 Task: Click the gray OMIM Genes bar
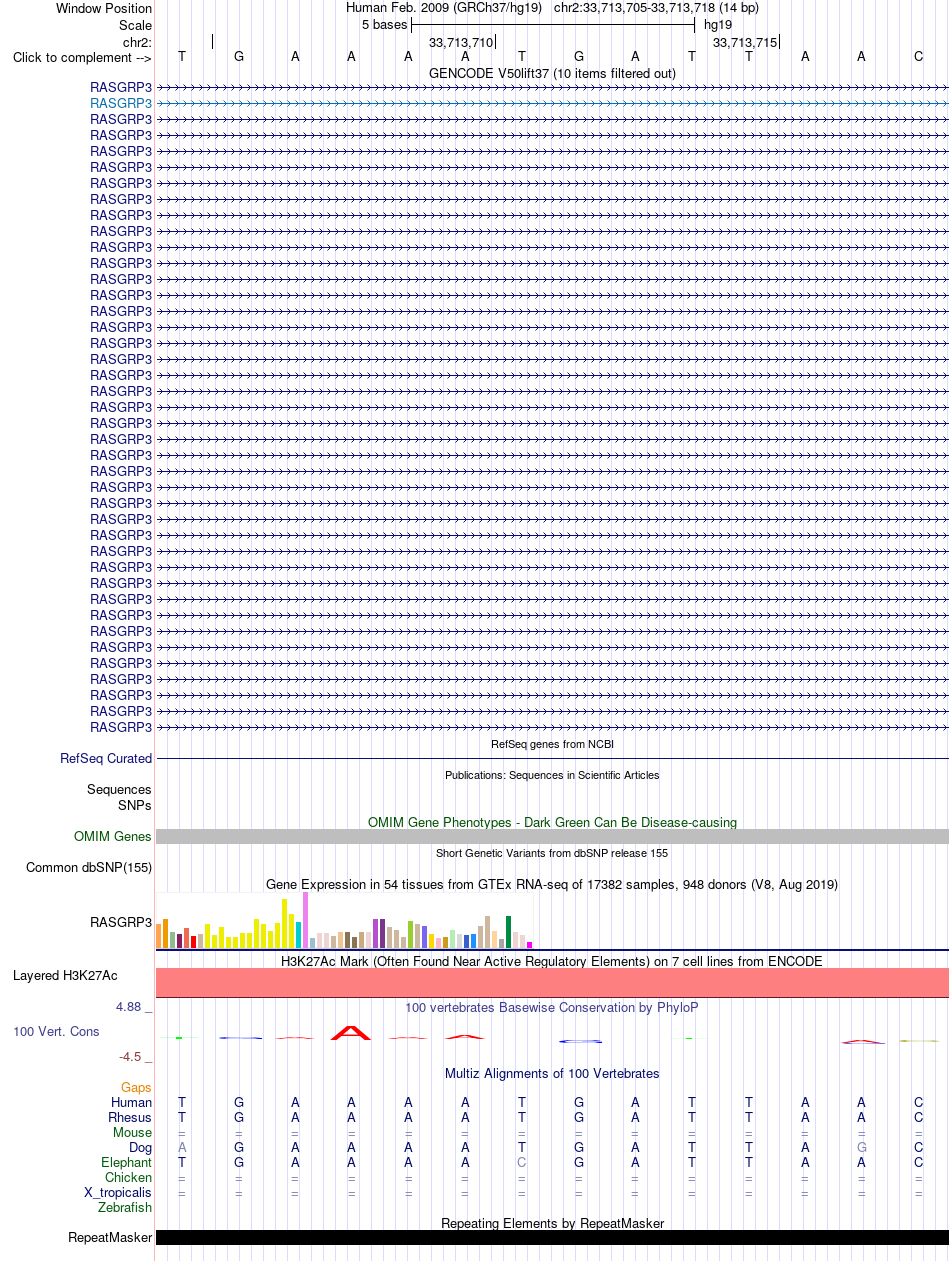tap(552, 836)
